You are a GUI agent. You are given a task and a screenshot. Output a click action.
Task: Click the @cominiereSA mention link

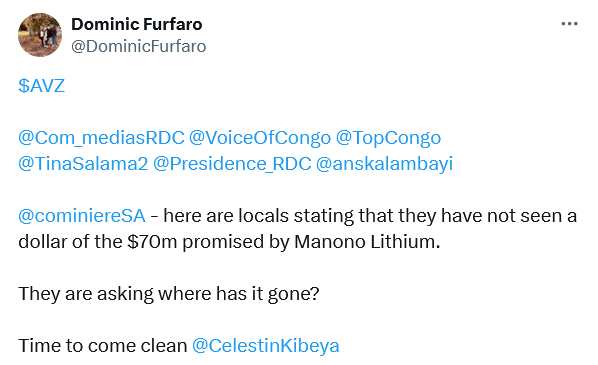(x=82, y=215)
